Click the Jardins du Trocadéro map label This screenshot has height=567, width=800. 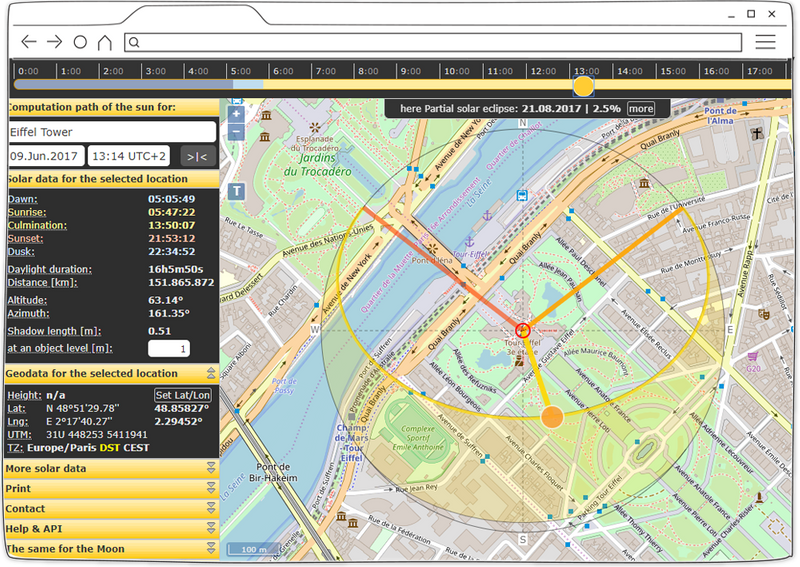tap(317, 165)
